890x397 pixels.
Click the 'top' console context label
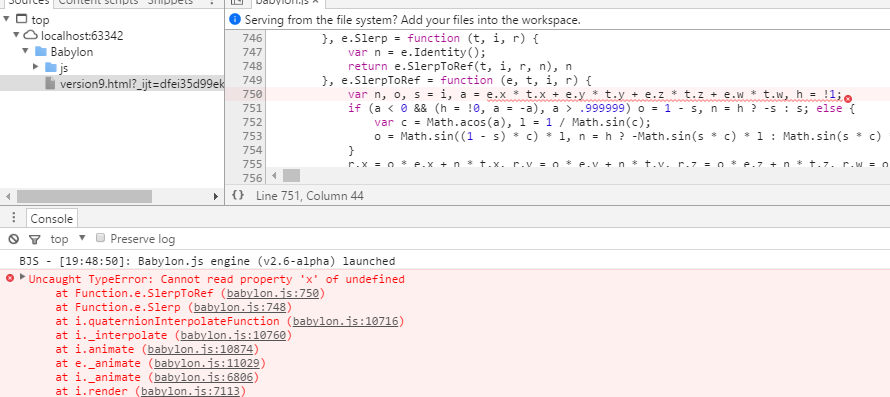[x=59, y=239]
